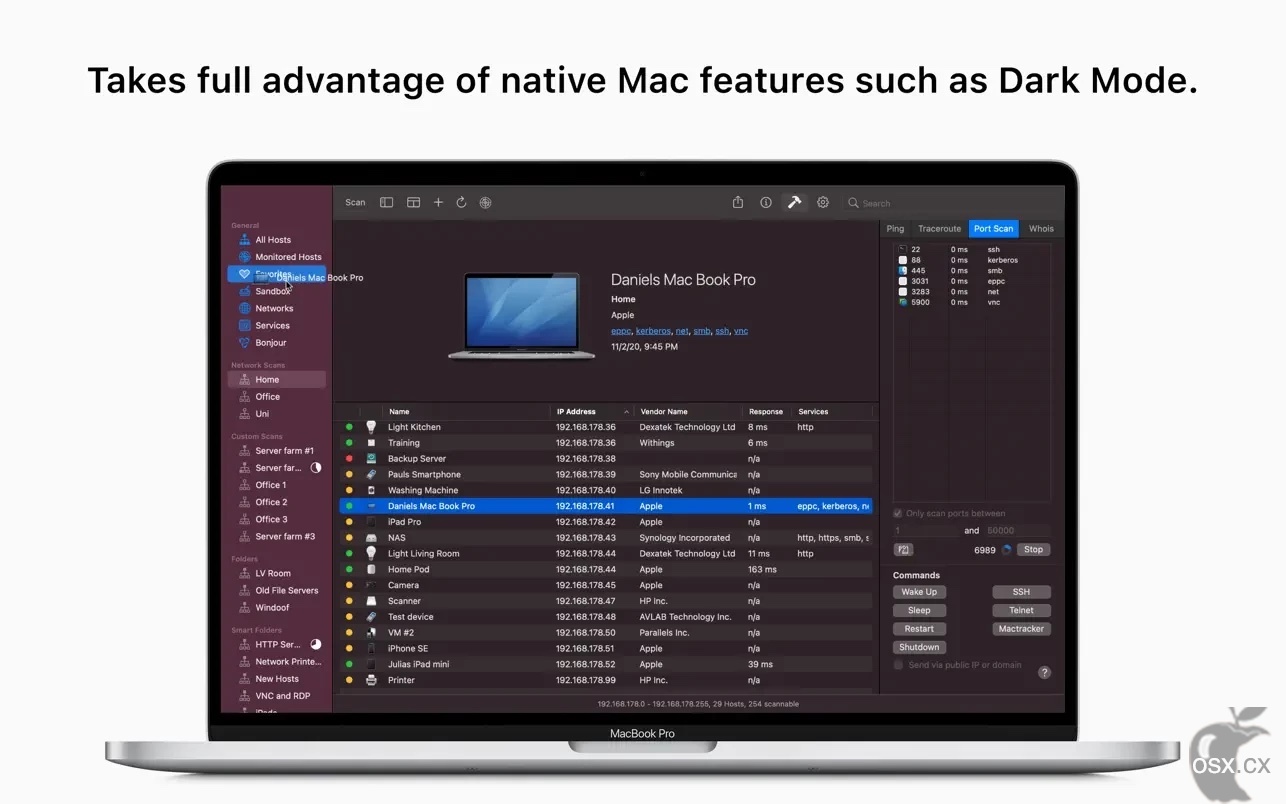1286x804 pixels.
Task: Click the MacBook thumbnail image in host details
Action: point(521,316)
